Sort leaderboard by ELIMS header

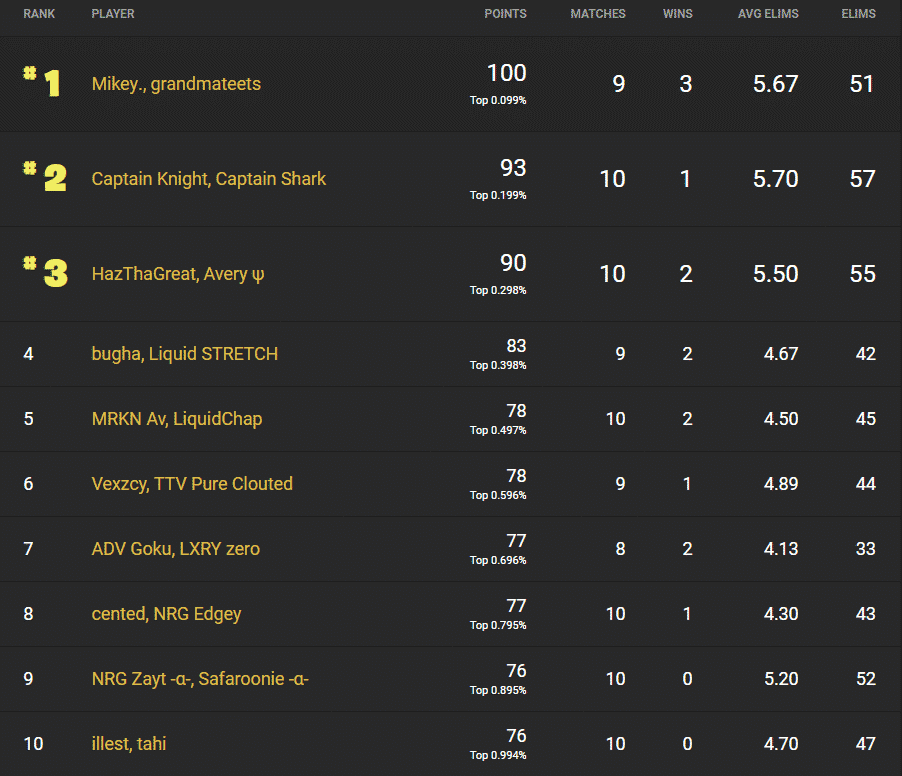tap(858, 14)
